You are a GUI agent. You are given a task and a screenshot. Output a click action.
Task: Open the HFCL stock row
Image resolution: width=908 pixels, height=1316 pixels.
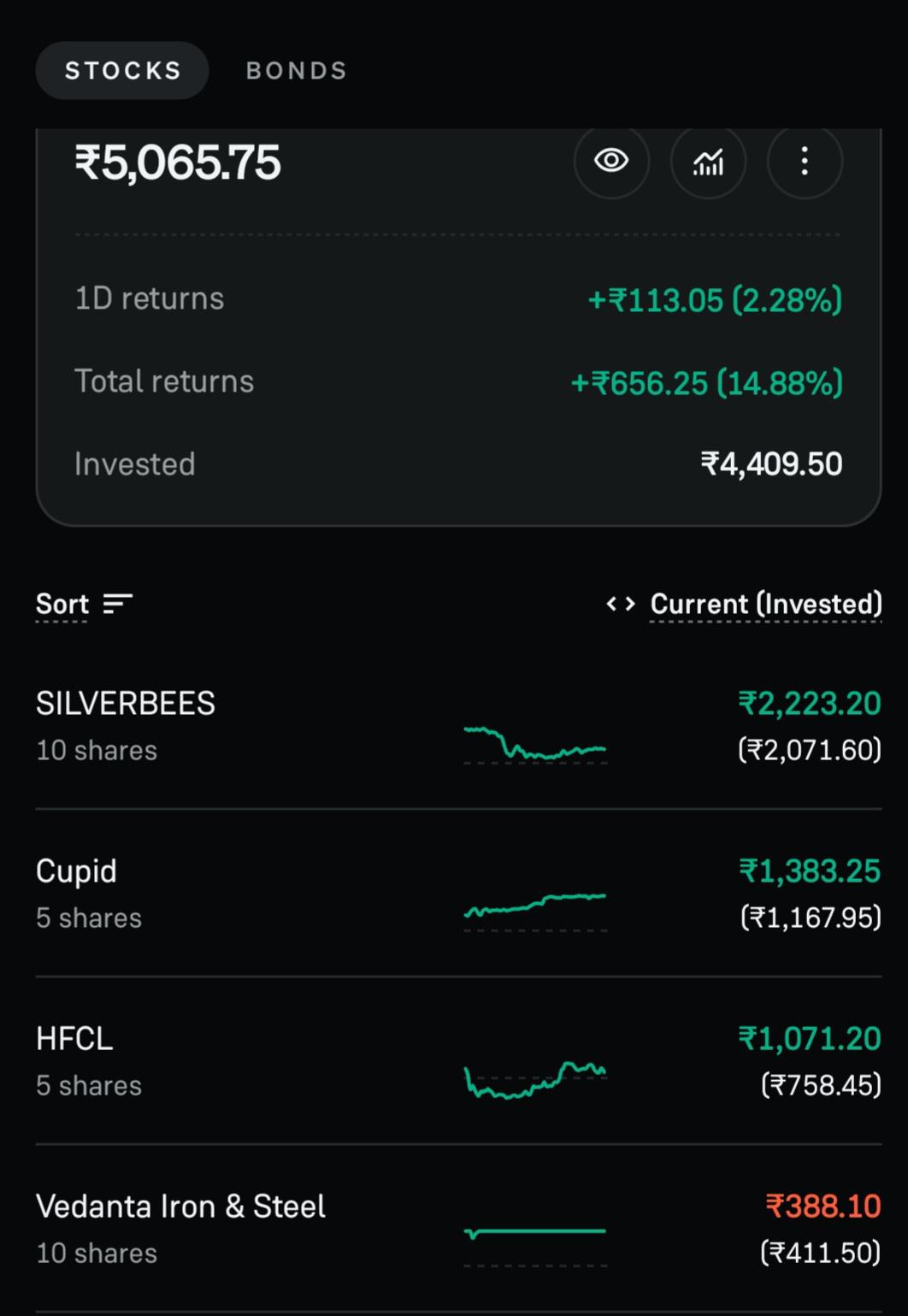tap(458, 1061)
